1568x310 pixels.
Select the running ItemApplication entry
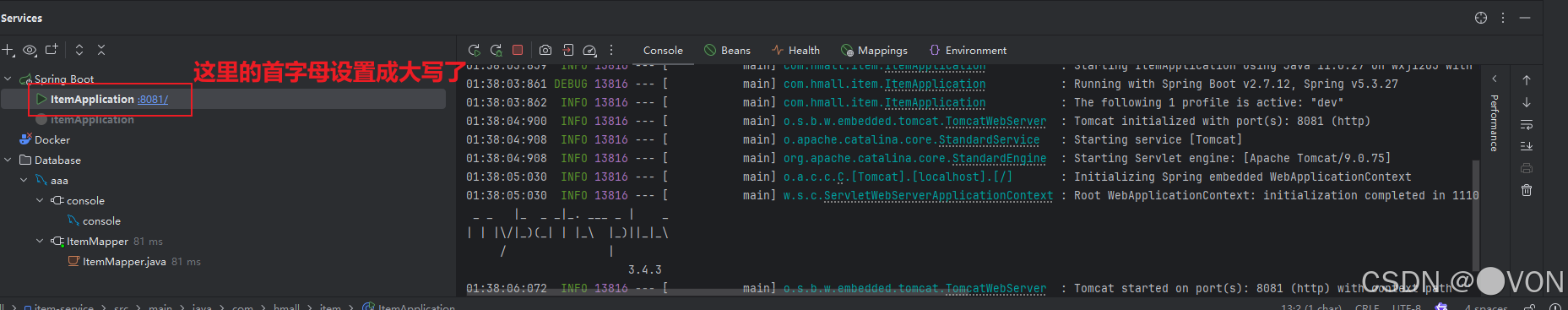pyautogui.click(x=223, y=99)
